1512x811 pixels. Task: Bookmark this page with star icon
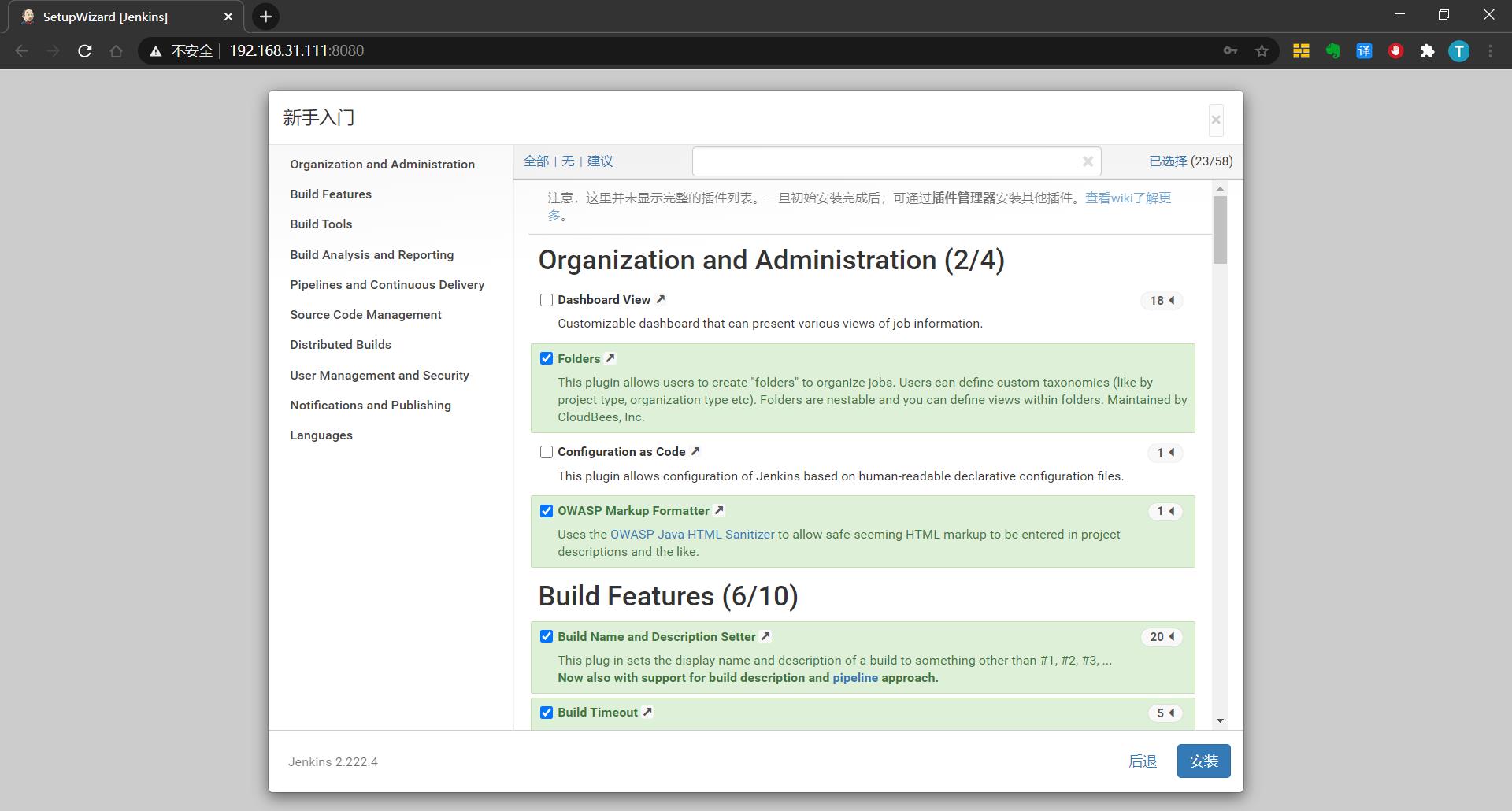1262,51
